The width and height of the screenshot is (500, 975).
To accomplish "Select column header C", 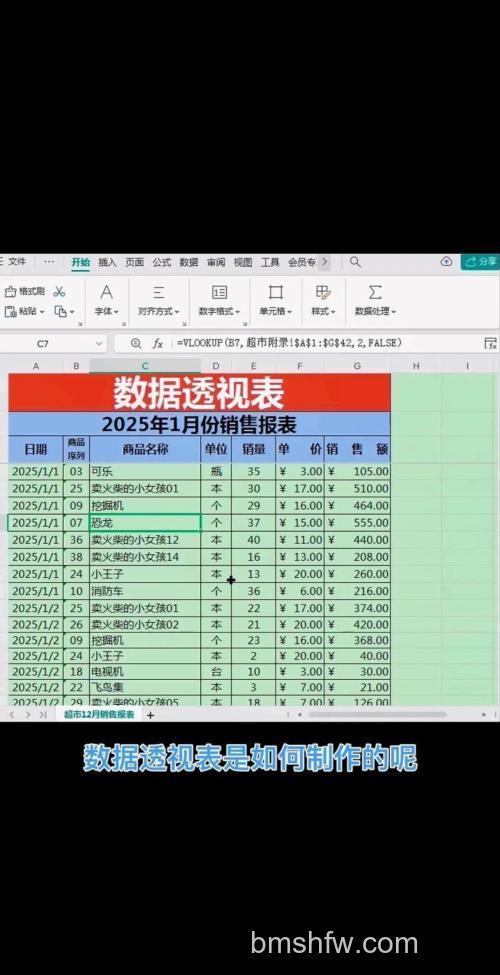I will pos(145,366).
